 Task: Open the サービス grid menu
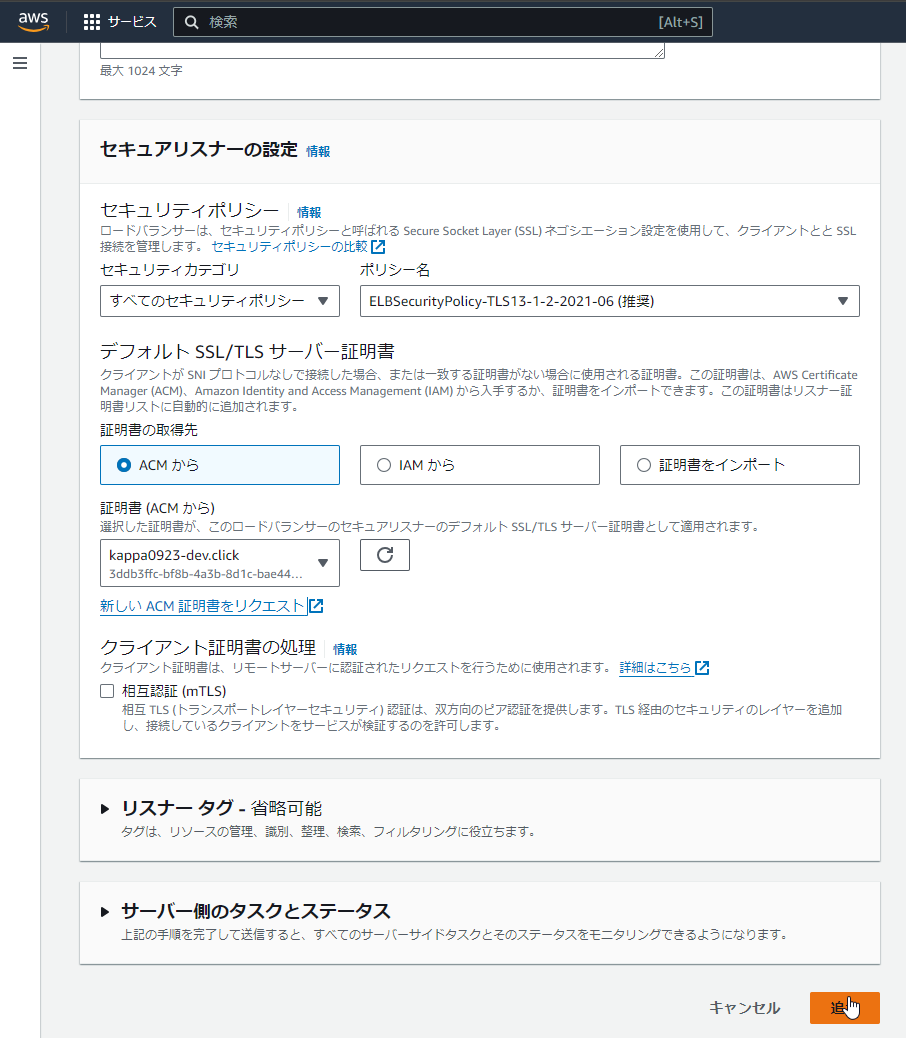120,22
